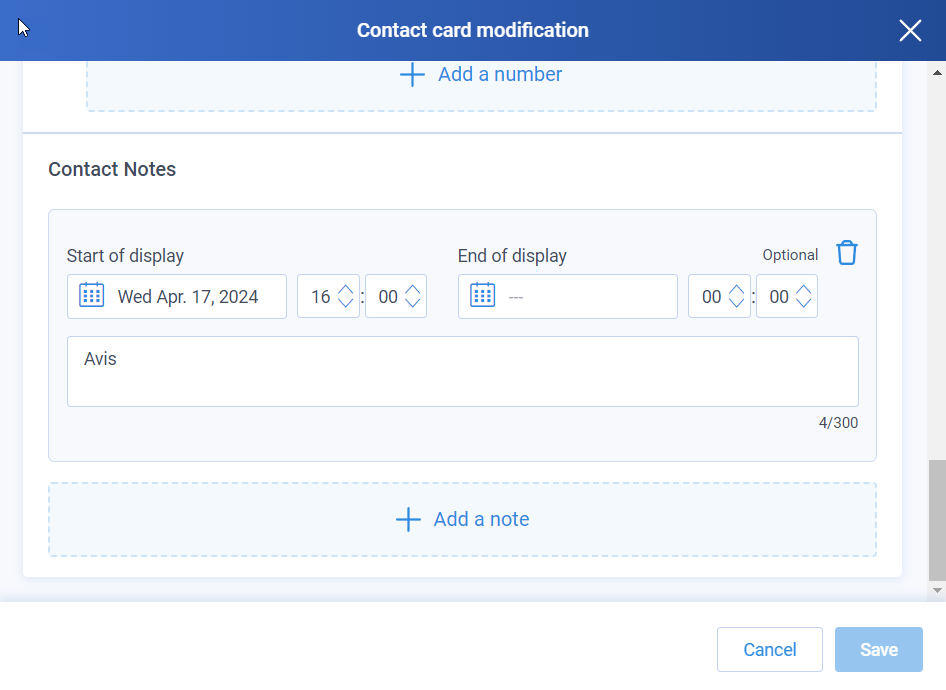This screenshot has height=690, width=946.
Task: Cancel the contact card changes
Action: [770, 650]
